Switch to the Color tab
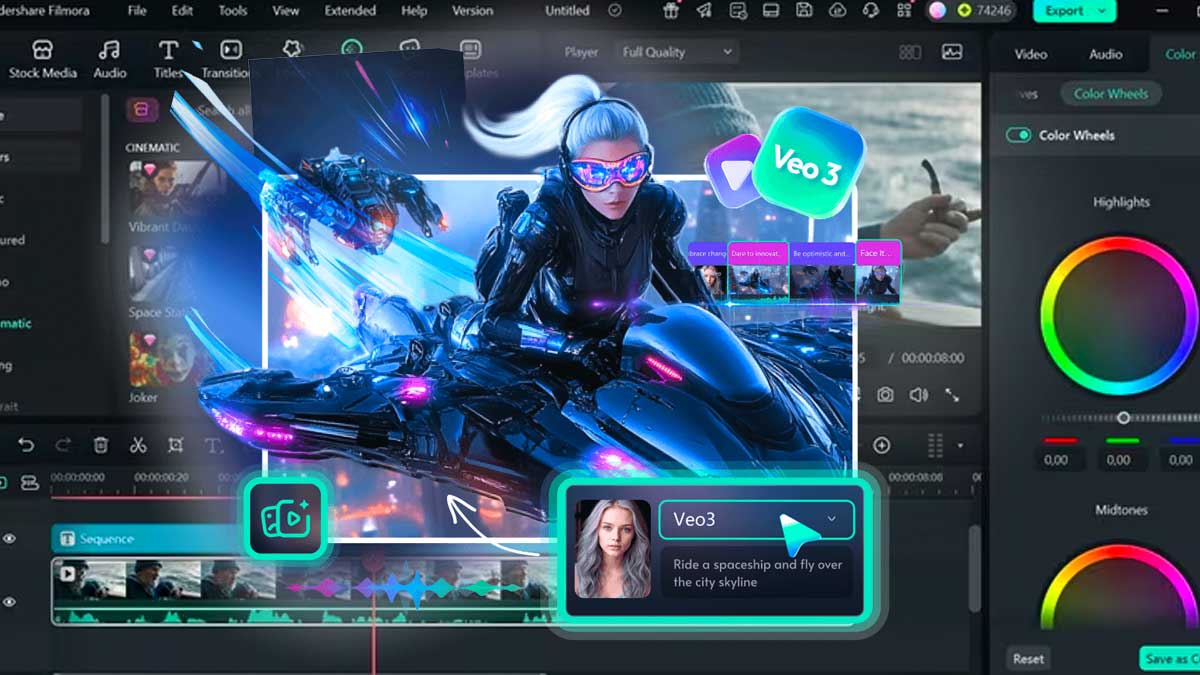Image resolution: width=1200 pixels, height=675 pixels. coord(1180,54)
